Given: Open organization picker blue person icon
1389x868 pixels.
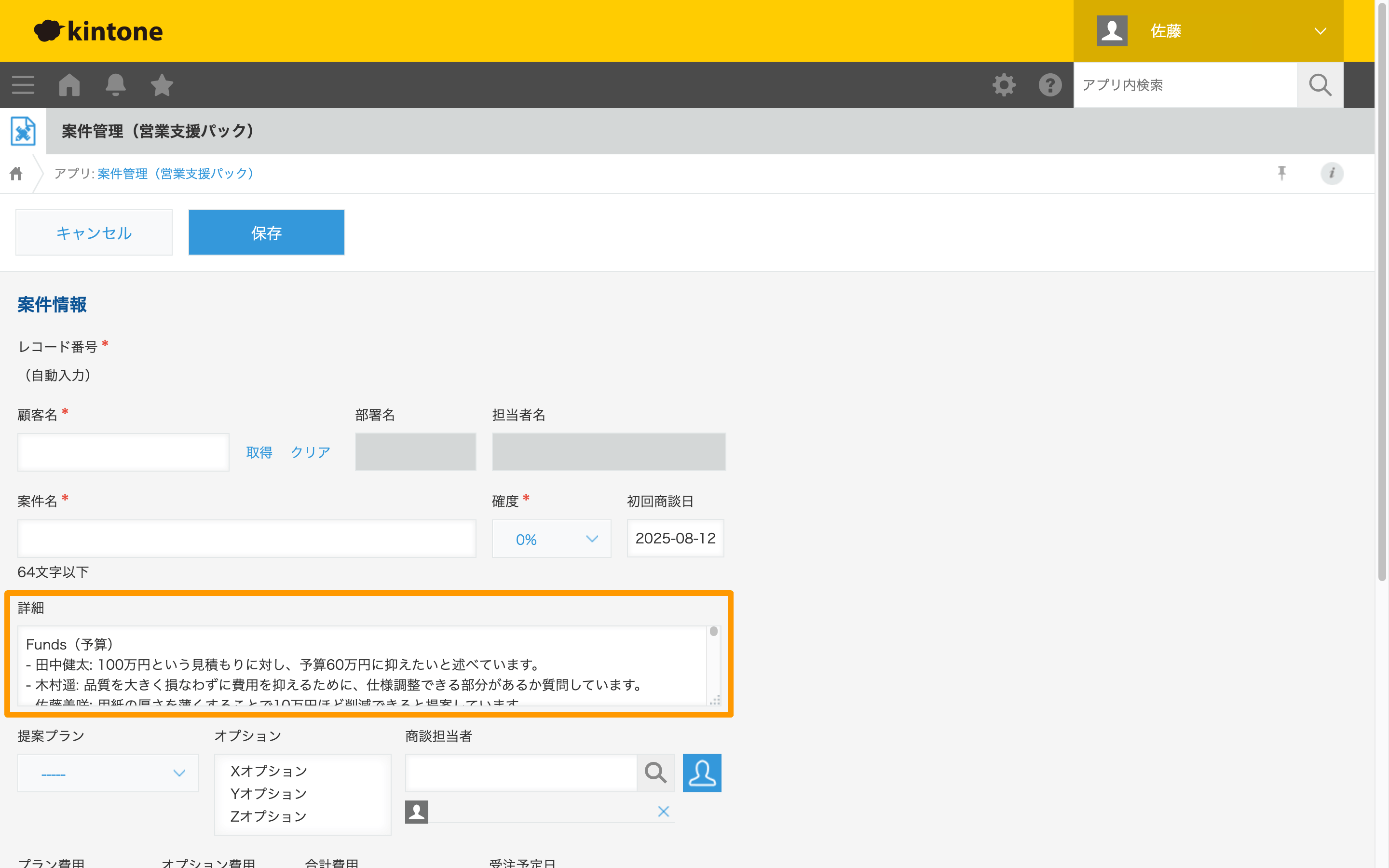Looking at the screenshot, I should coord(702,773).
